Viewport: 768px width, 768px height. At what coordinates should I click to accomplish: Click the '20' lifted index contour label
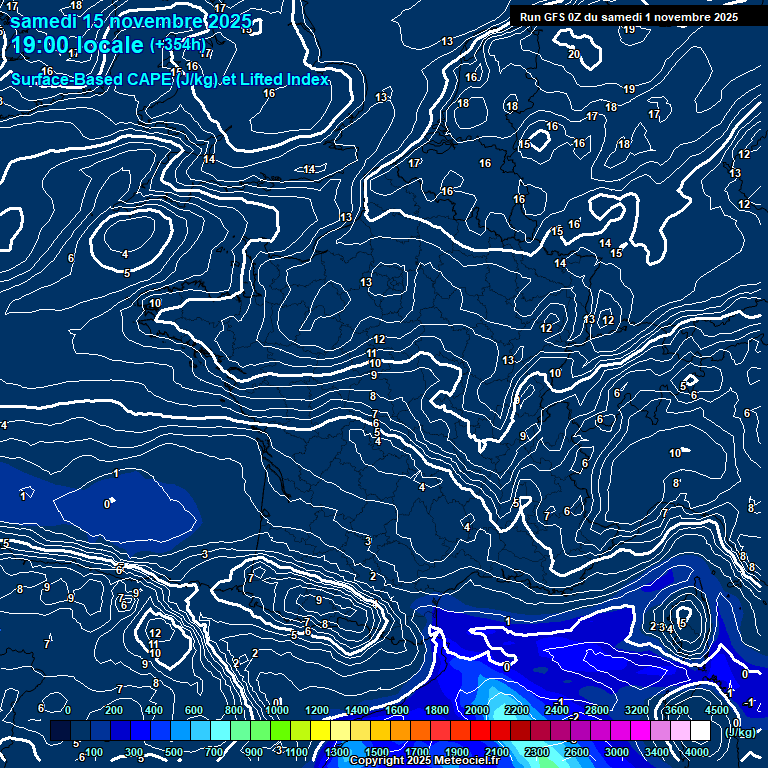pyautogui.click(x=574, y=54)
